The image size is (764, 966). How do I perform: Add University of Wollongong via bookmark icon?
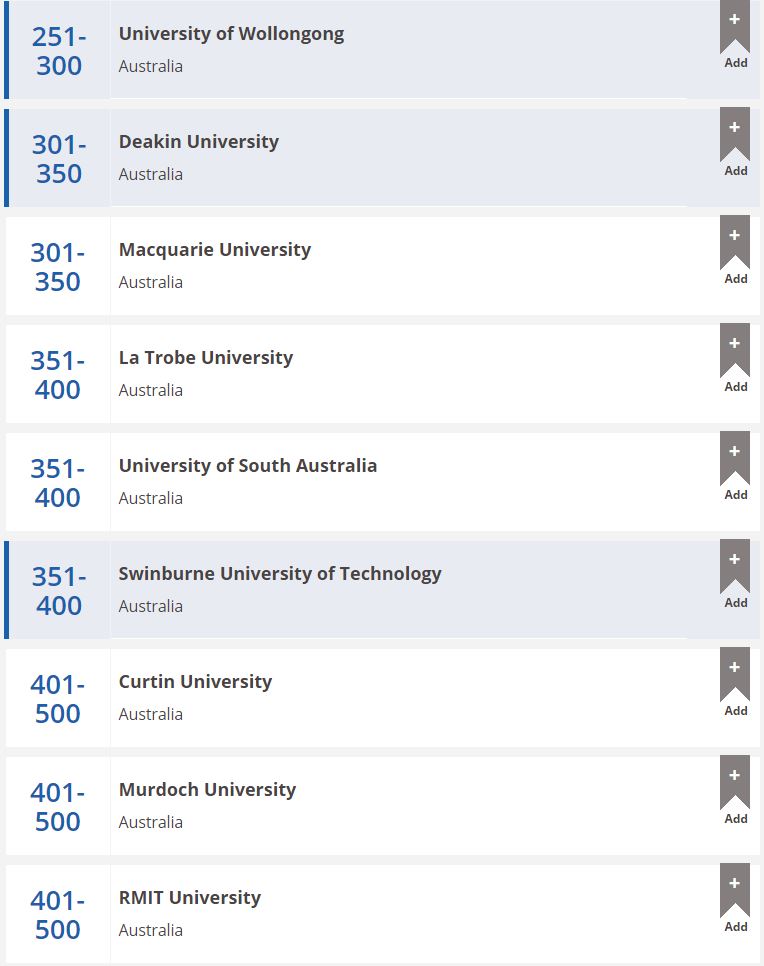[x=735, y=28]
